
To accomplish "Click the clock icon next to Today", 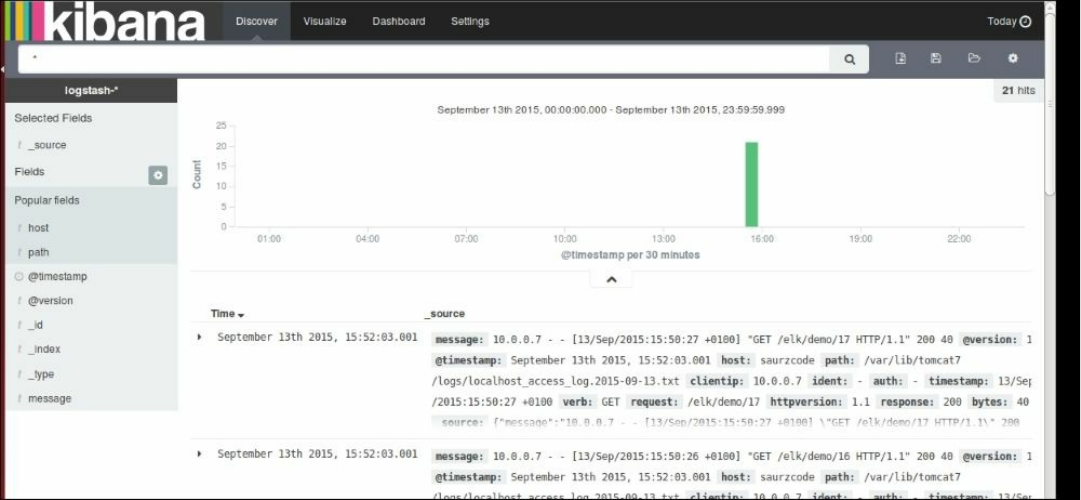I will click(1025, 21).
